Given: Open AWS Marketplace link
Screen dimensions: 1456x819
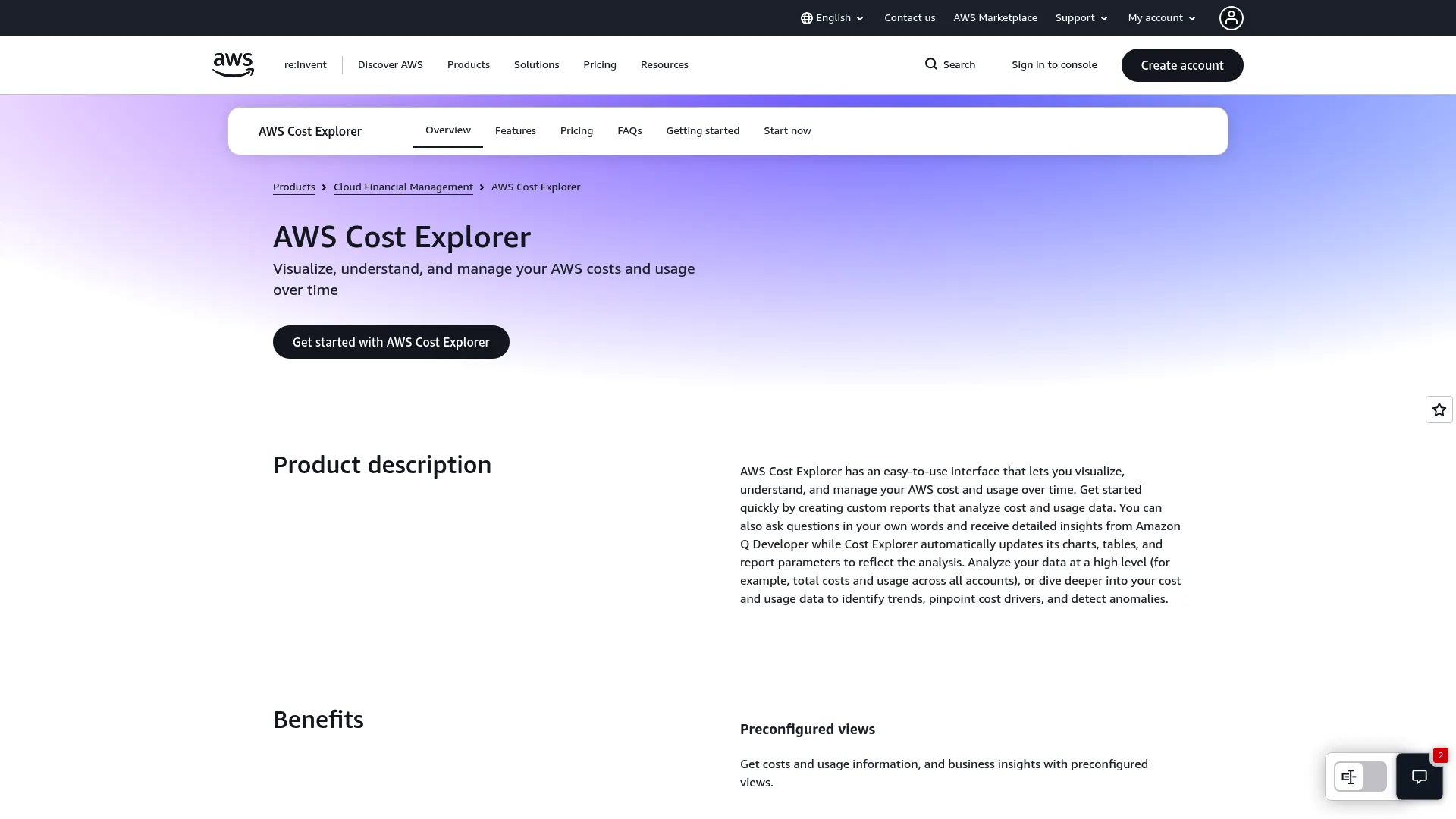Looking at the screenshot, I should tap(995, 18).
